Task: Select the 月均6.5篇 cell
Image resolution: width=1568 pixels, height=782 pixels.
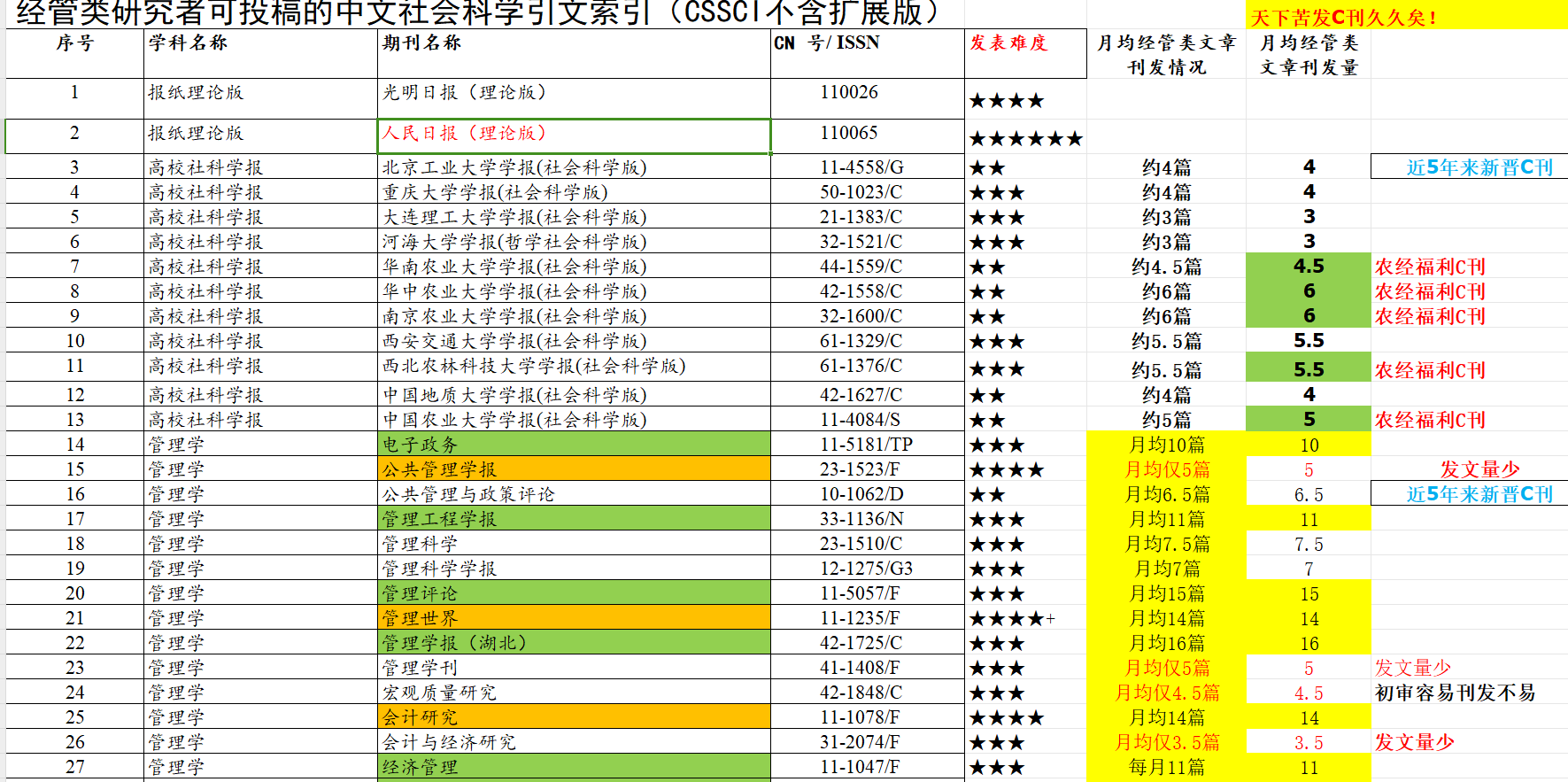Action: coord(1167,494)
